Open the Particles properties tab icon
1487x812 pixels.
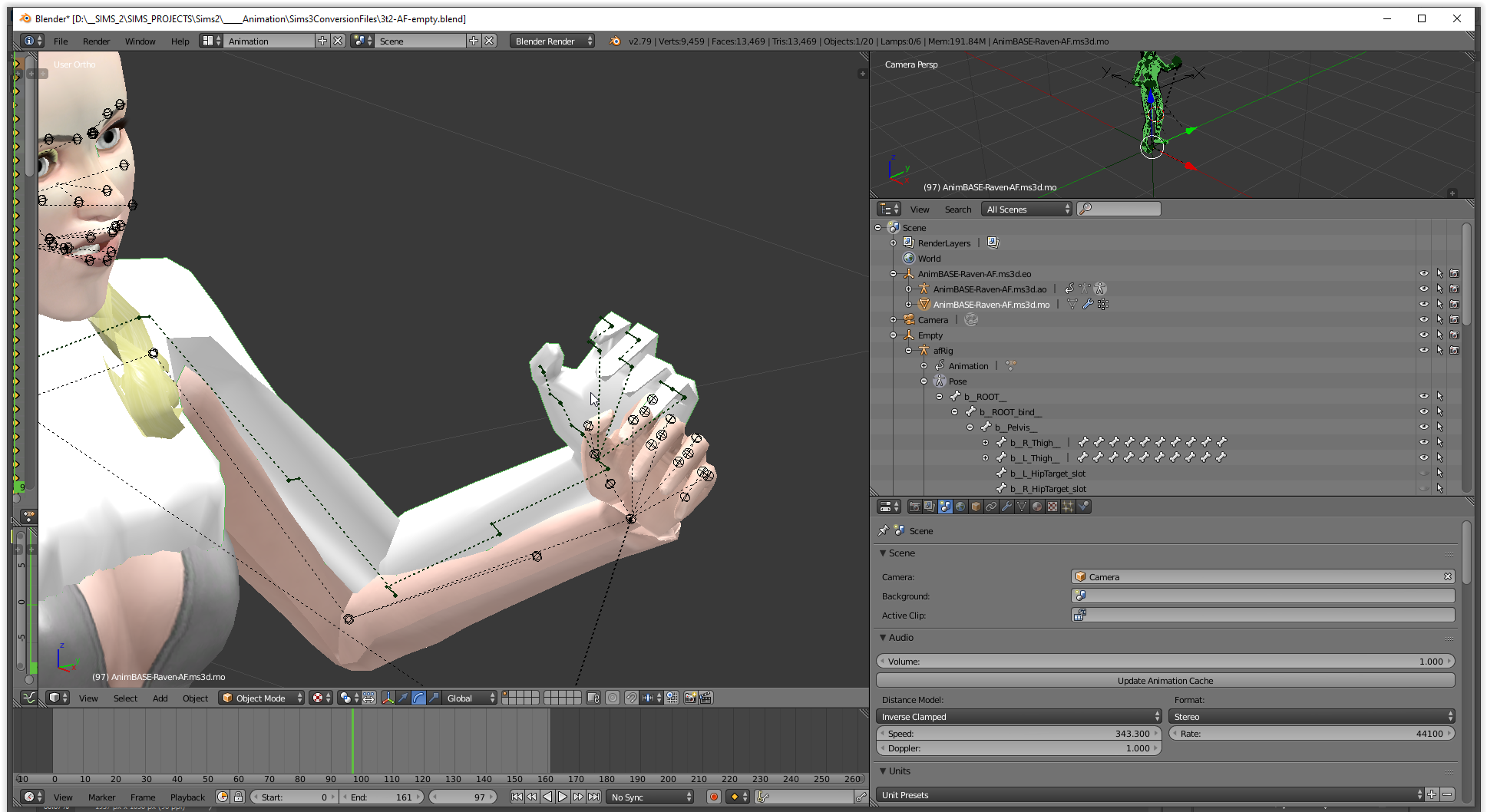coord(1068,507)
